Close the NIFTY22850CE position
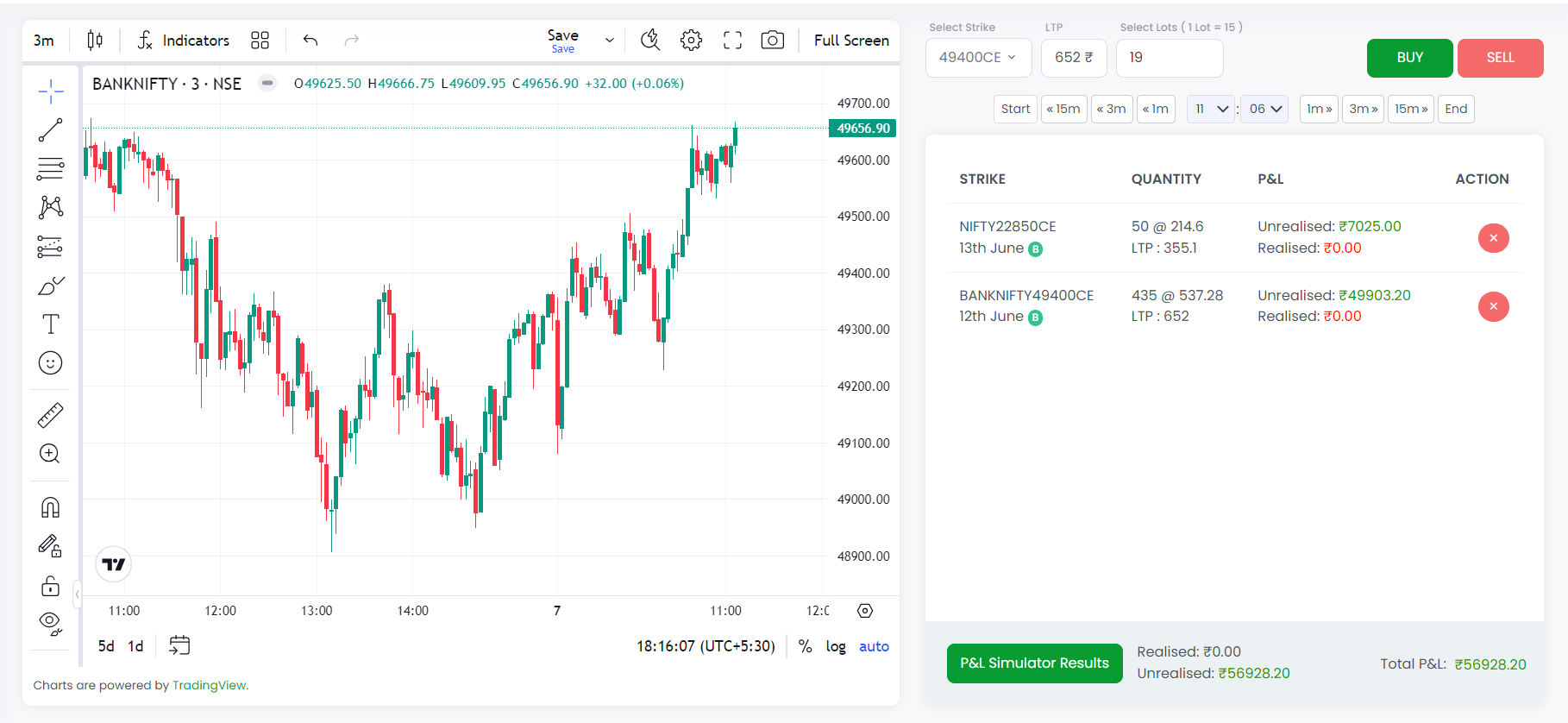This screenshot has width=1568, height=723. point(1493,238)
